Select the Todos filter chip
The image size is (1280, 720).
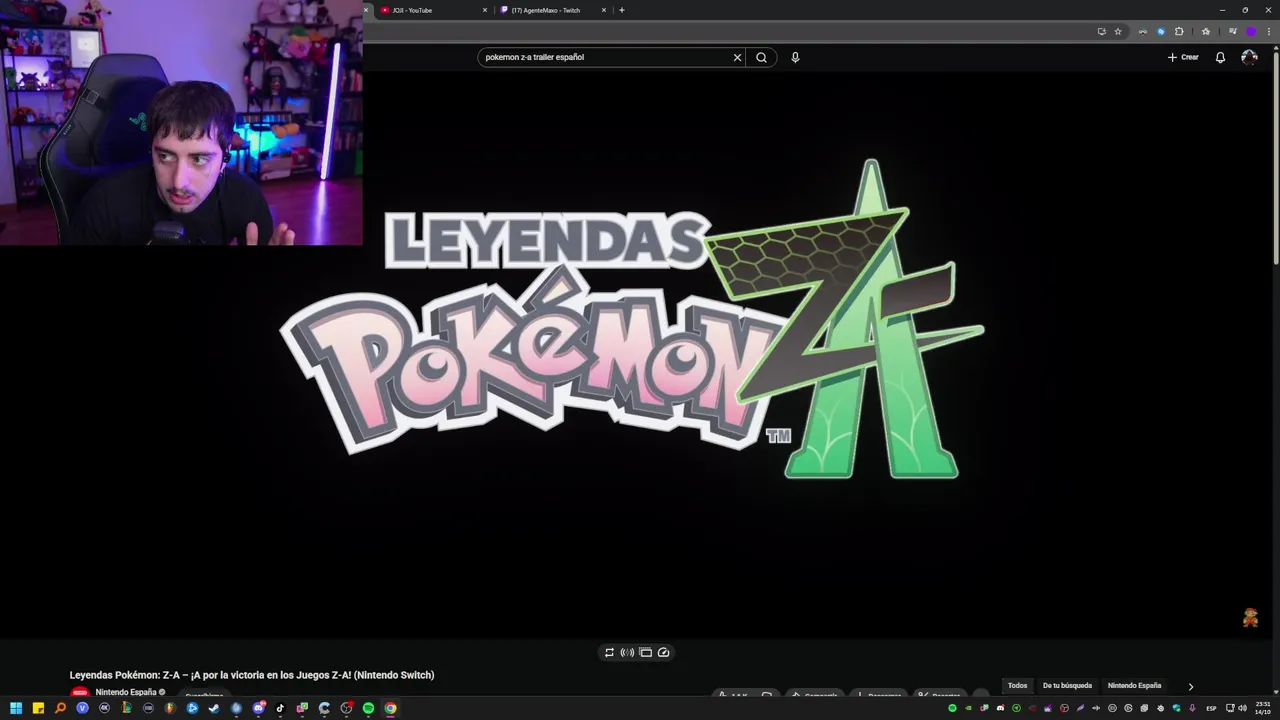pyautogui.click(x=1017, y=686)
